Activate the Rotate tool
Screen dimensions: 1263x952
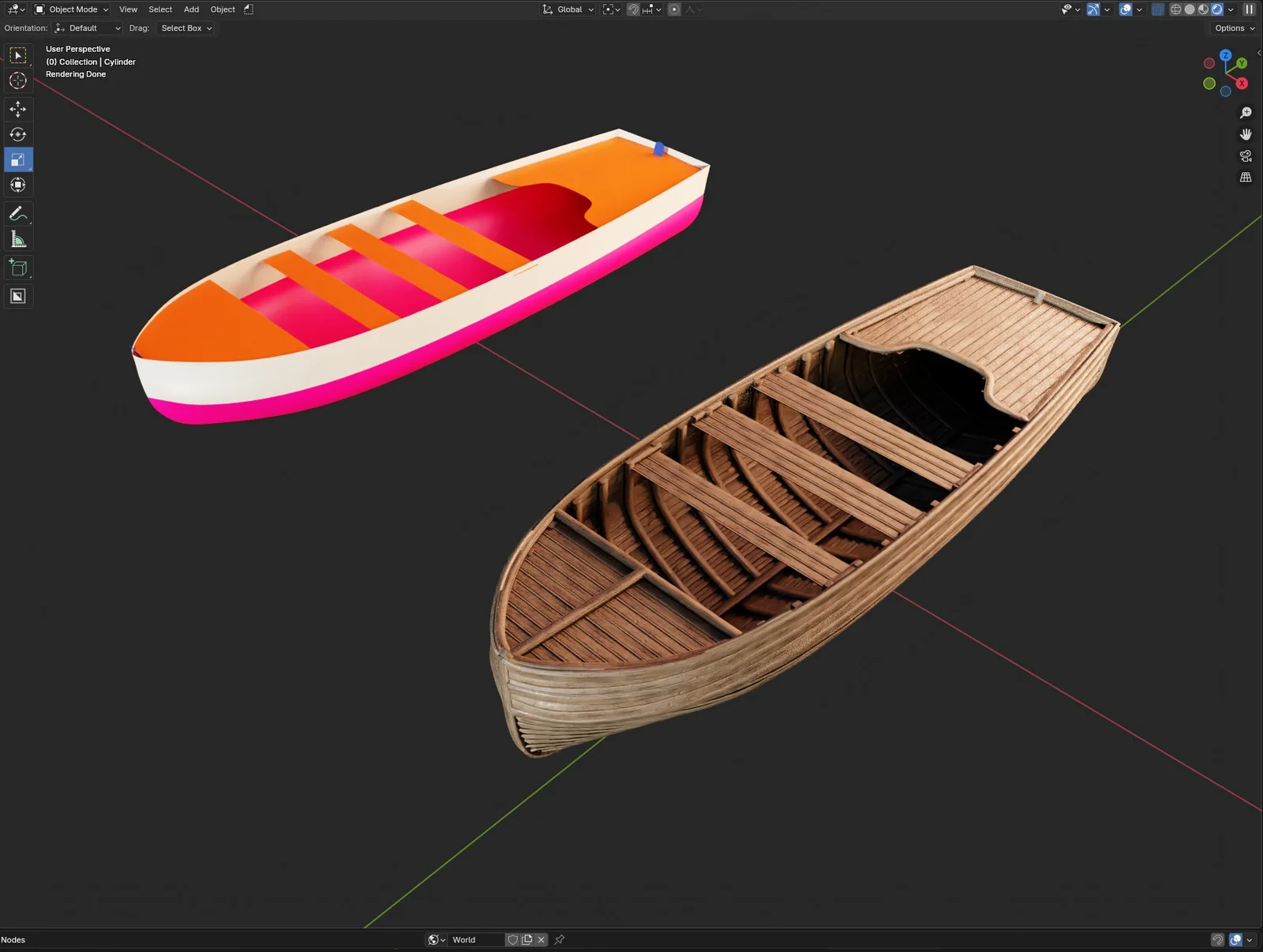[x=17, y=134]
